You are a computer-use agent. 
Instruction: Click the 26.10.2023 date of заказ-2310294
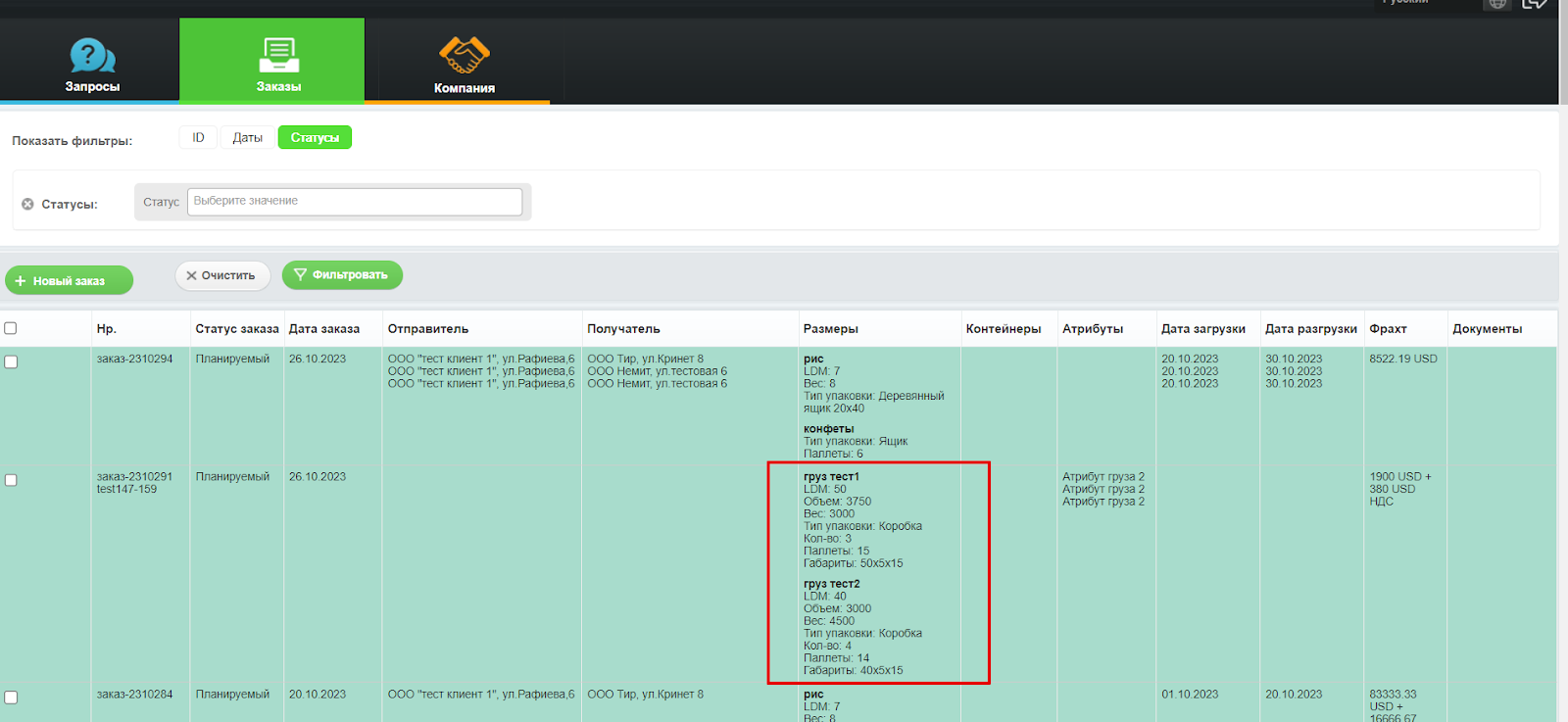[x=318, y=360]
